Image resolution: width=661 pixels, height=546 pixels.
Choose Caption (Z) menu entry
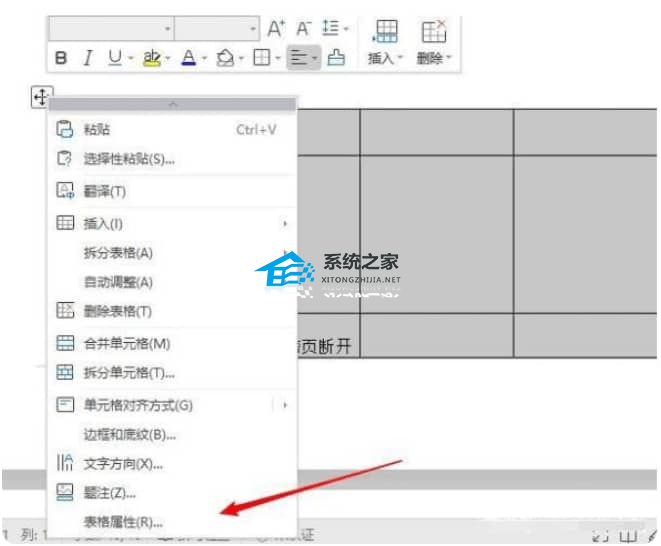[x=173, y=493]
